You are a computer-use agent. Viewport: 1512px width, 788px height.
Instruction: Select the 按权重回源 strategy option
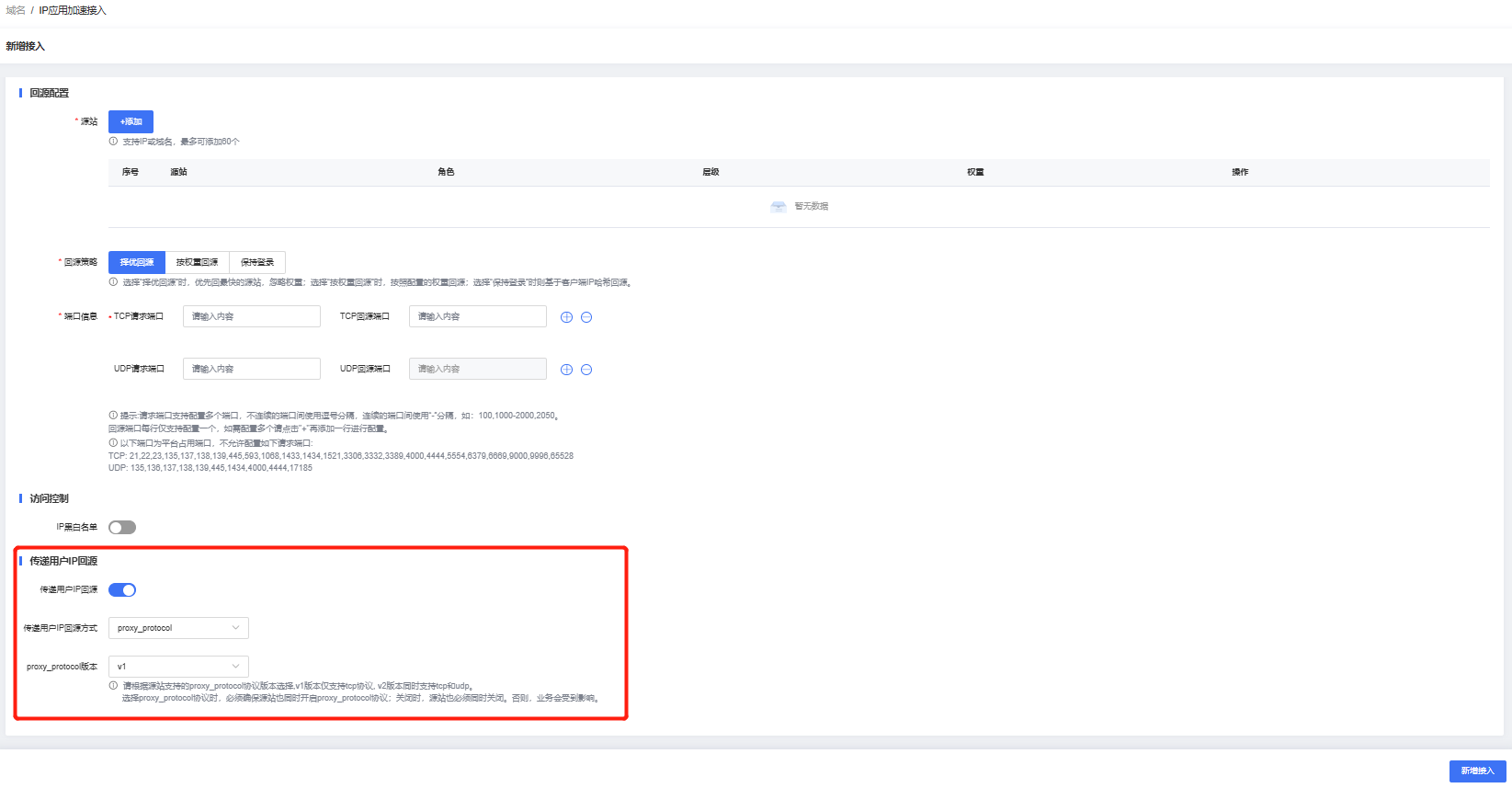[x=198, y=262]
